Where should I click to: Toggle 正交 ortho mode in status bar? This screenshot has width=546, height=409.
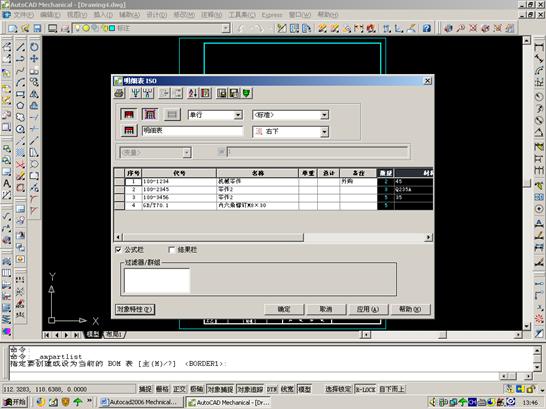click(179, 389)
